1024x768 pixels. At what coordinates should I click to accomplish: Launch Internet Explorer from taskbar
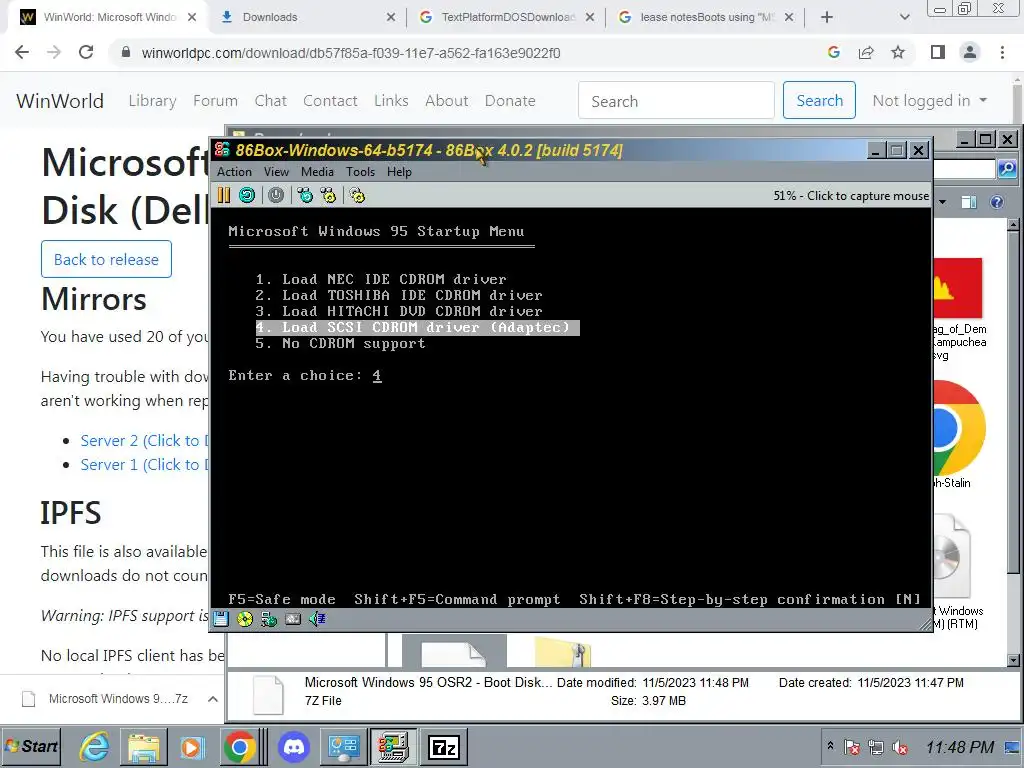point(95,746)
